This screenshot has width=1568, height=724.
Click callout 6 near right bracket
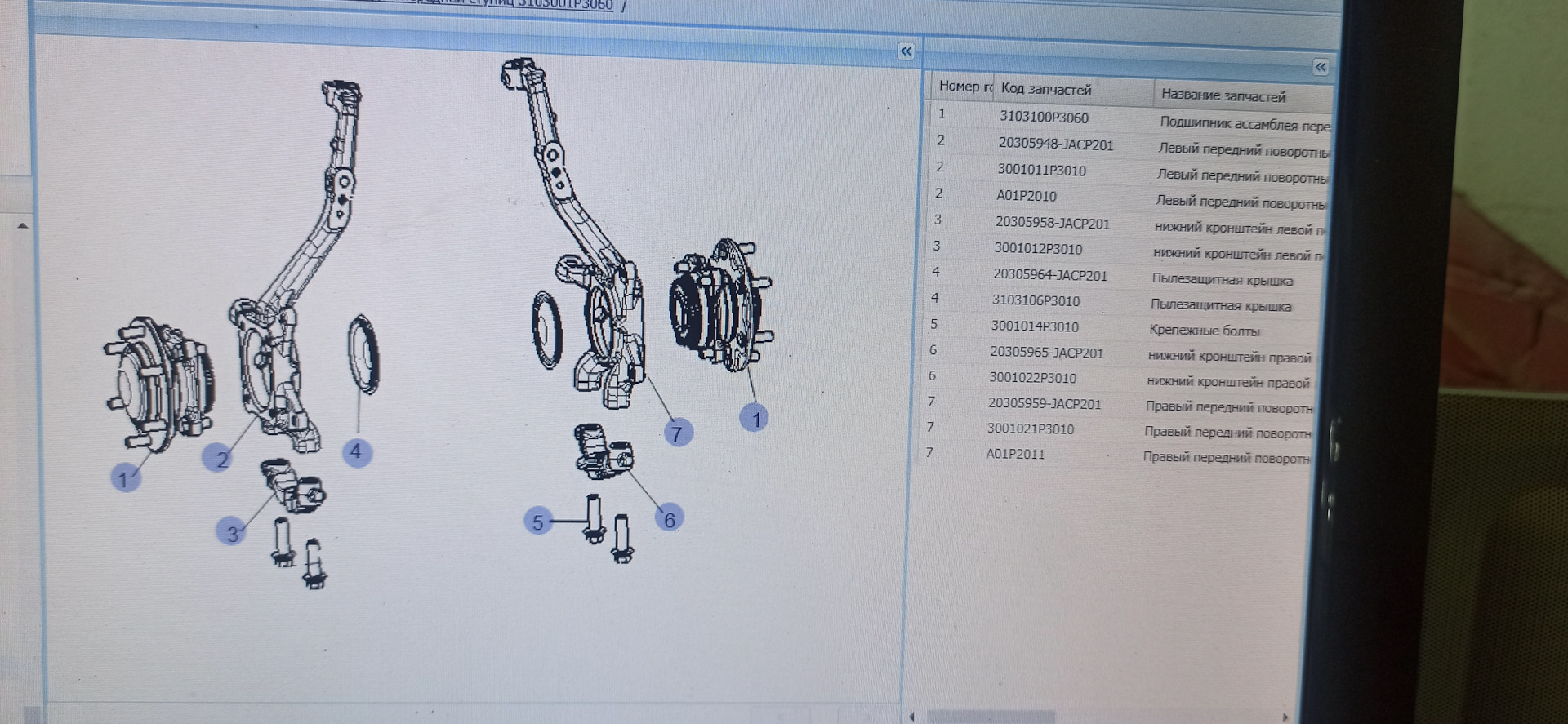(669, 518)
